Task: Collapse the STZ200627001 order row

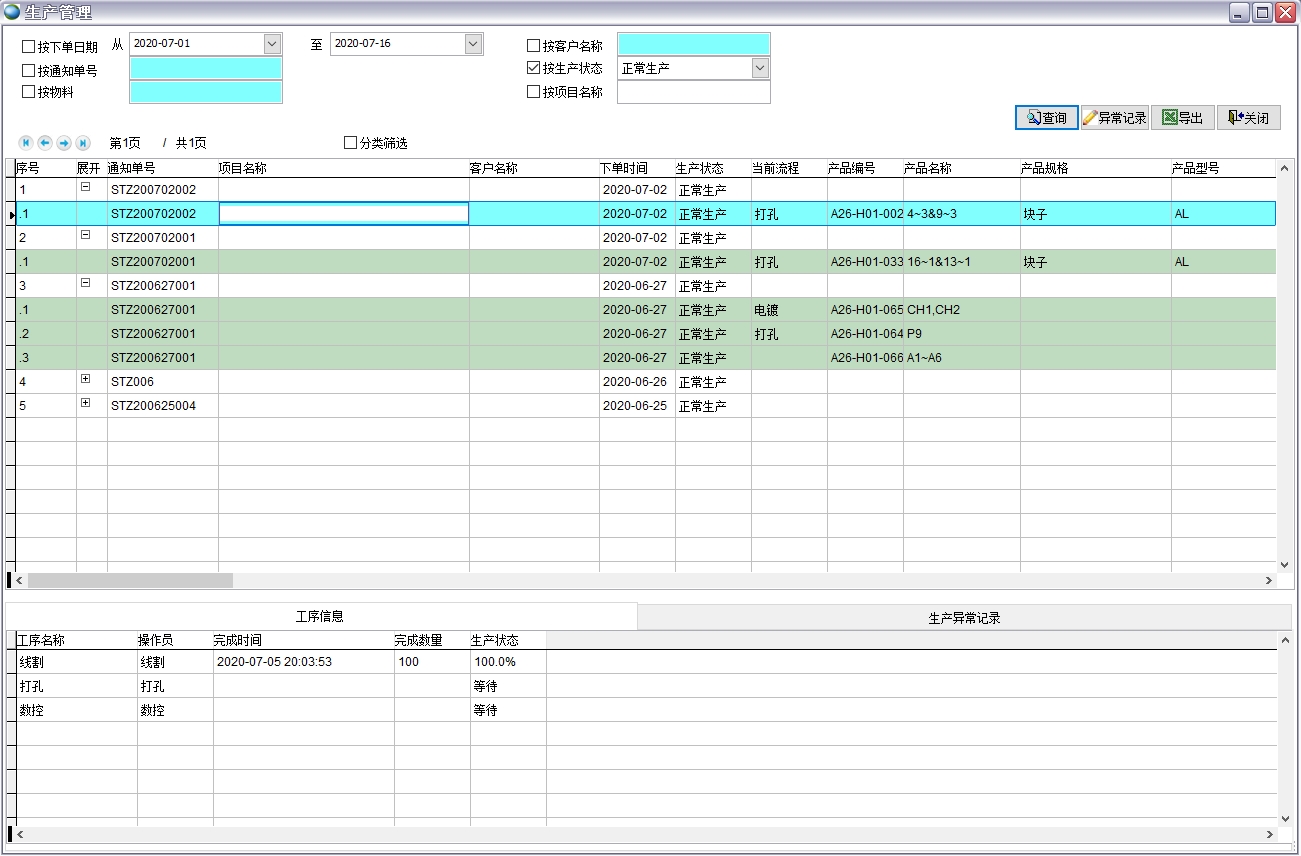Action: (x=85, y=283)
